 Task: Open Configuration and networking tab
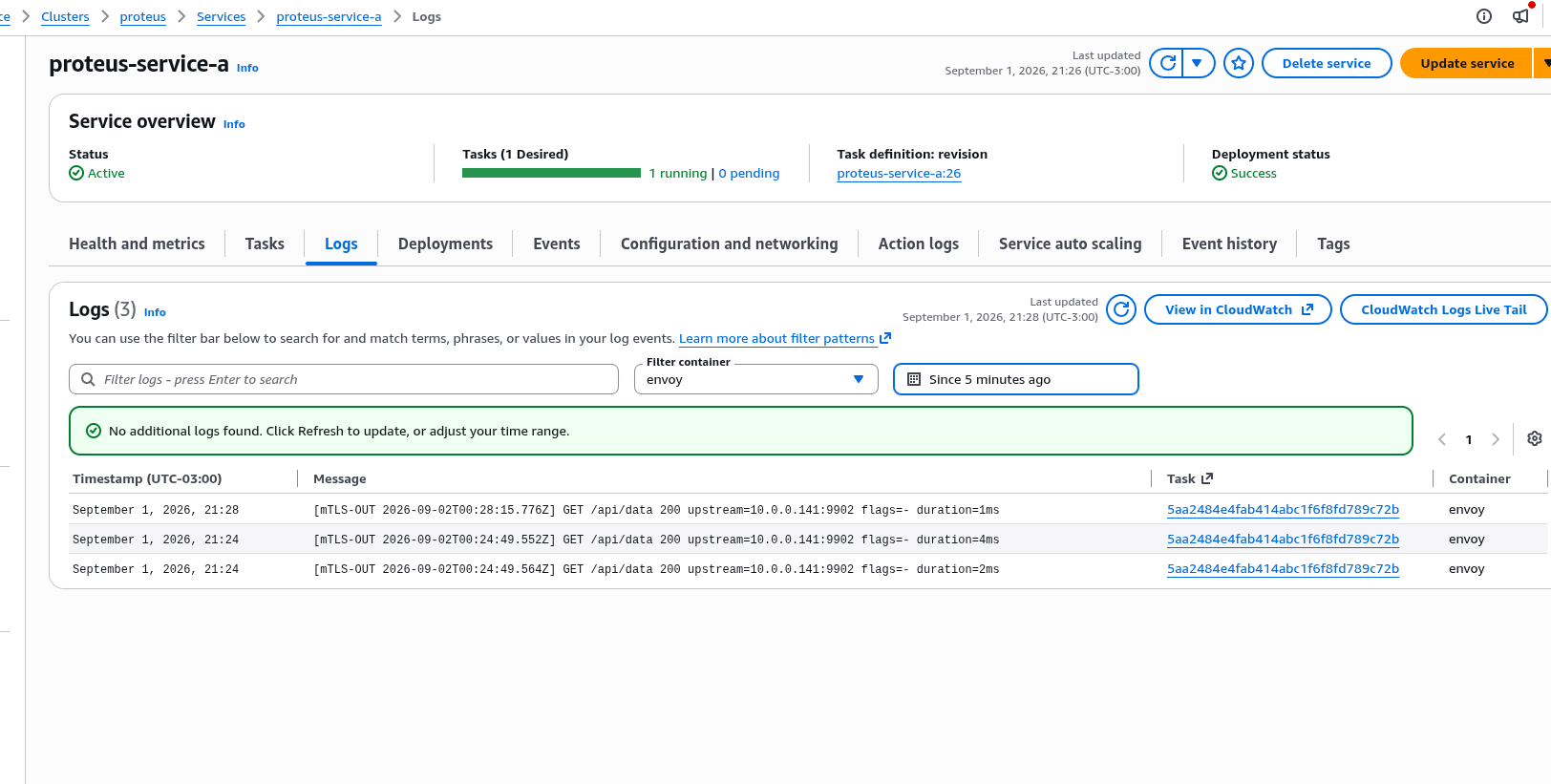coord(730,244)
